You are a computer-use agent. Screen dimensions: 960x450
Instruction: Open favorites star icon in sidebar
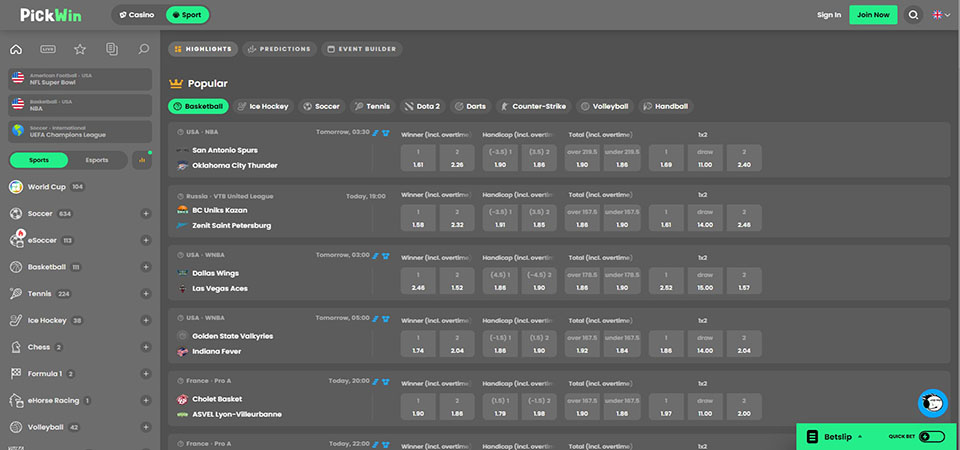click(80, 50)
